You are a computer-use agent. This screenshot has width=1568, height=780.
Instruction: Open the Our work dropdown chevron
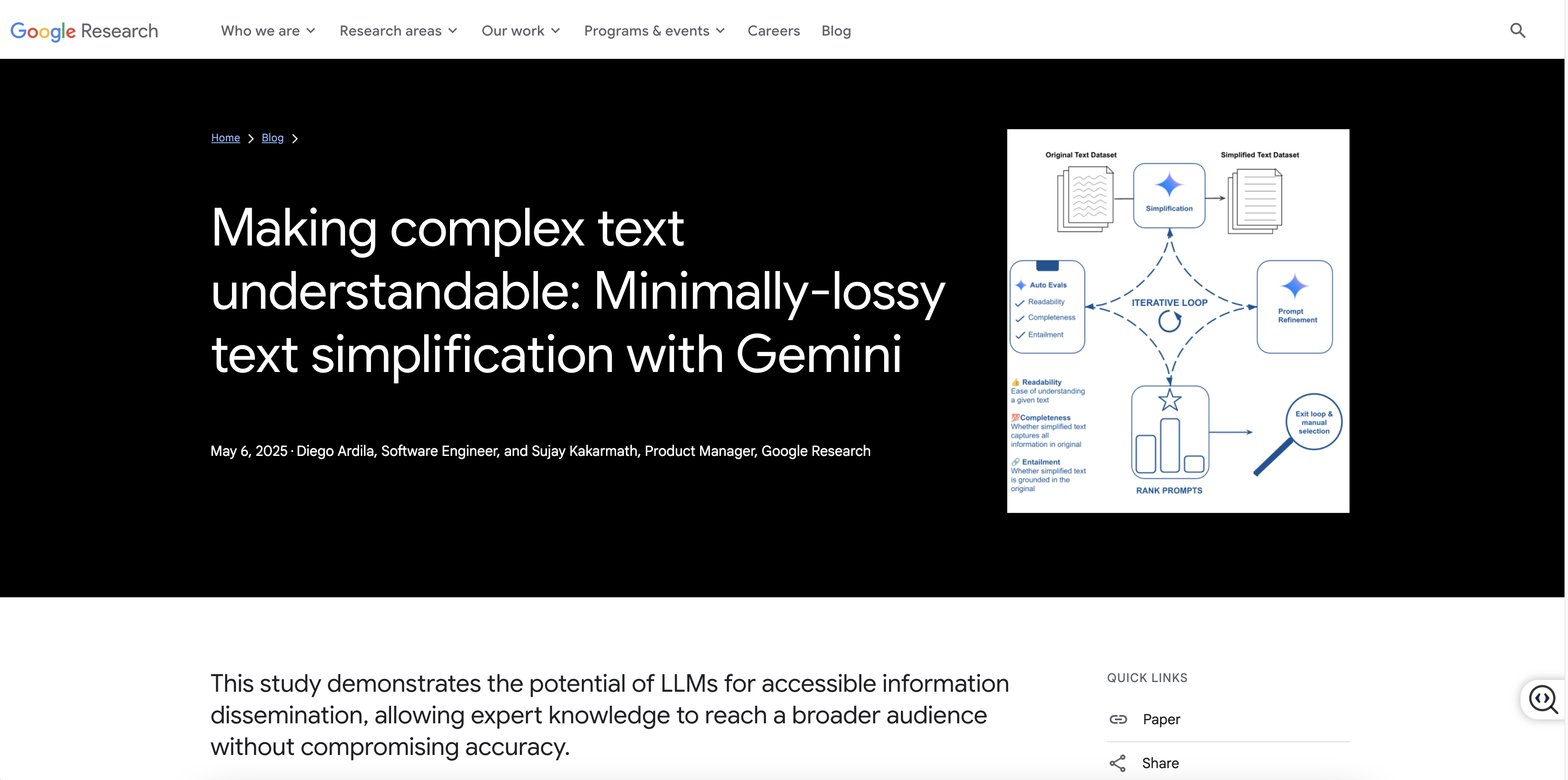point(556,30)
